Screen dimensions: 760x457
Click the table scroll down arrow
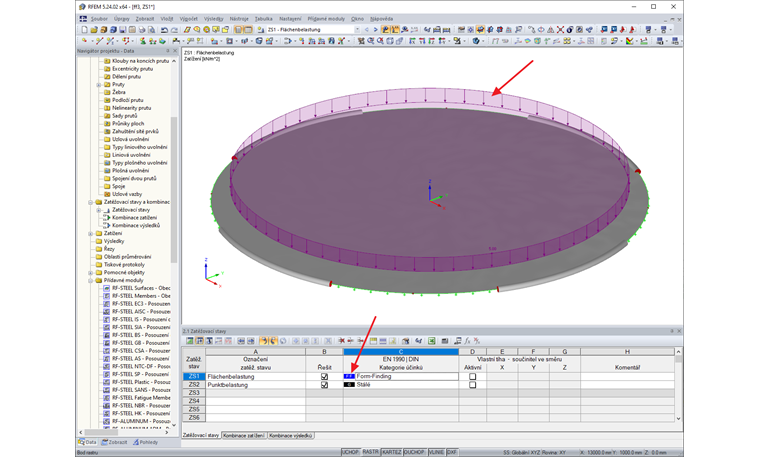click(x=678, y=419)
